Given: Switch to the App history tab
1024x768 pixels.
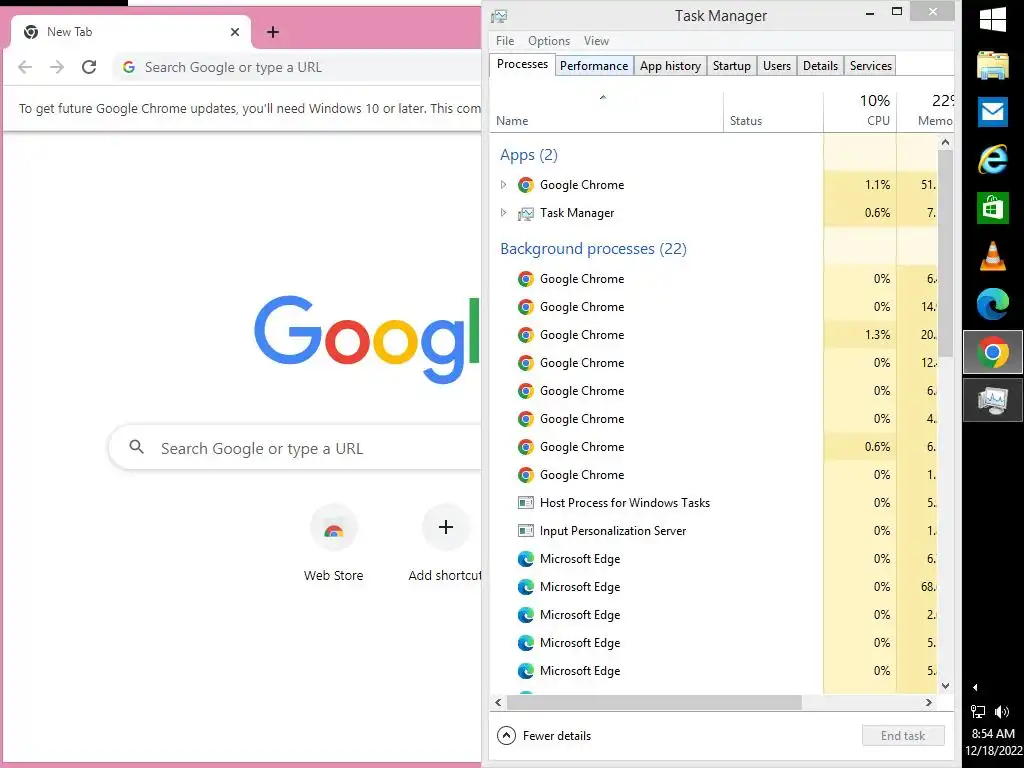Looking at the screenshot, I should 670,66.
